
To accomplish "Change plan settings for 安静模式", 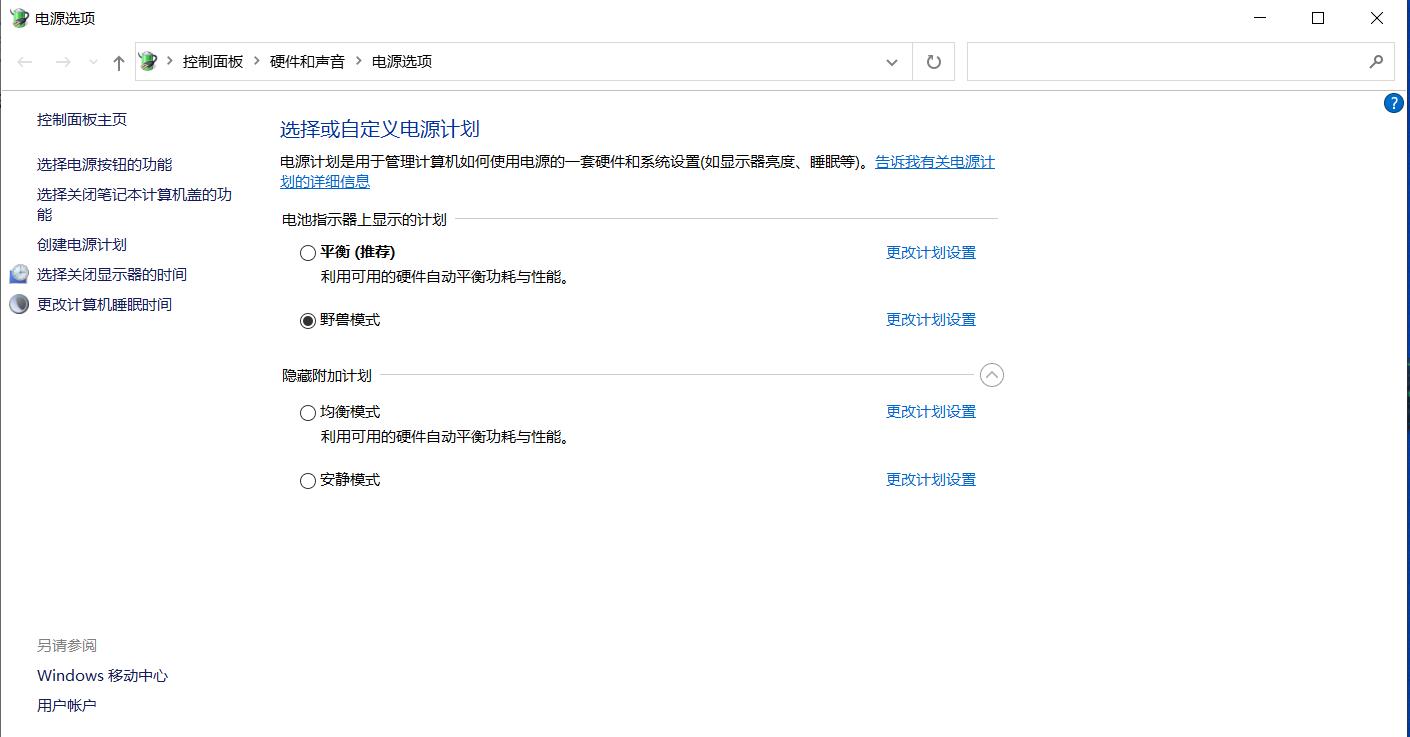I will tap(931, 480).
